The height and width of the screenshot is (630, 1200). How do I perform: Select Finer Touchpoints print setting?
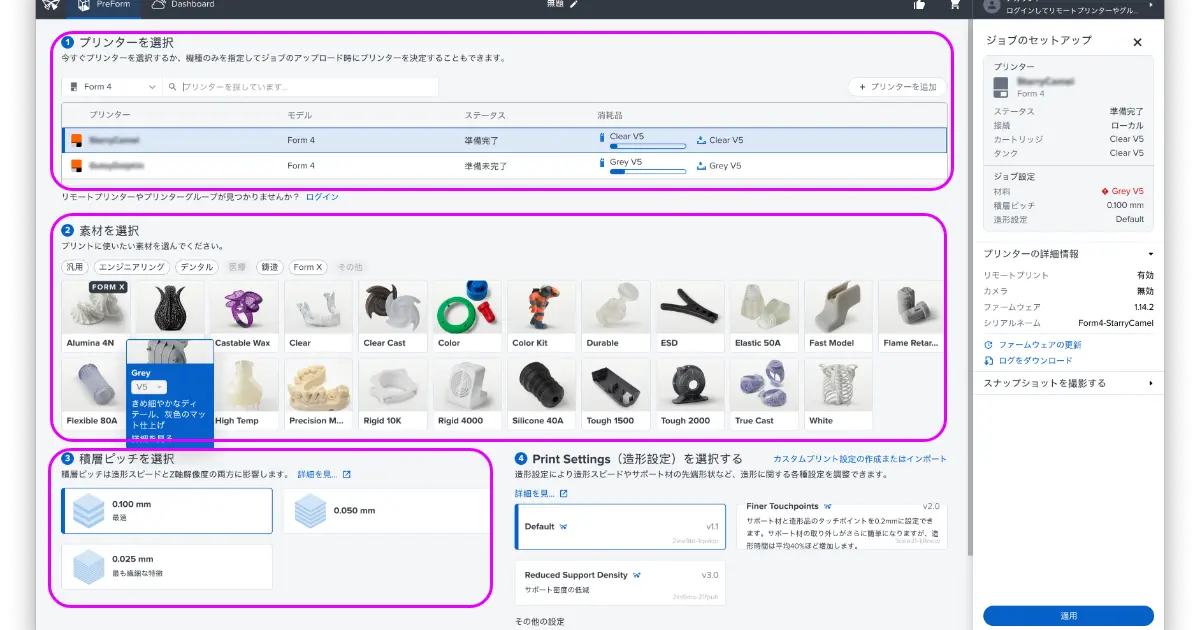tap(843, 525)
